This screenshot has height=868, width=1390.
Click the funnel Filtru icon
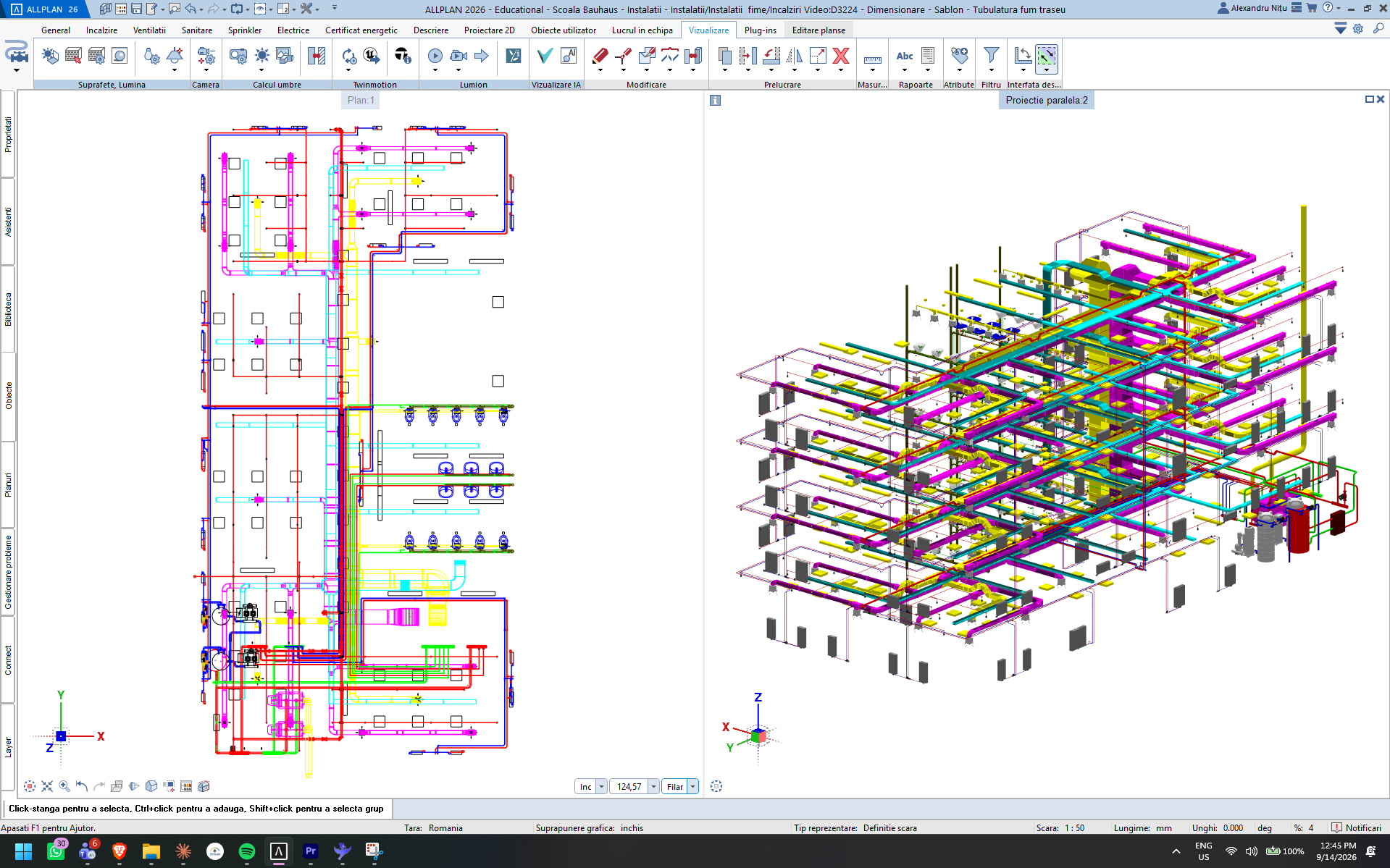(x=991, y=56)
